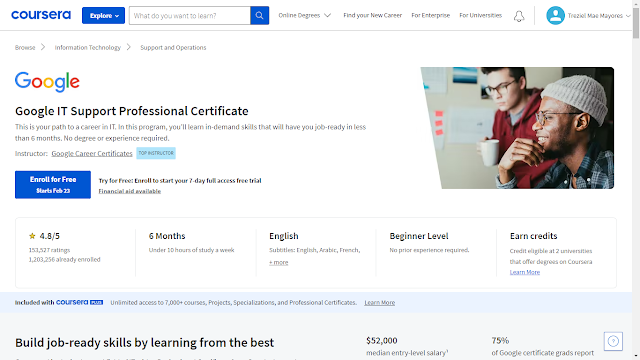
Task: Click the magnifying glass search button
Action: [260, 16]
